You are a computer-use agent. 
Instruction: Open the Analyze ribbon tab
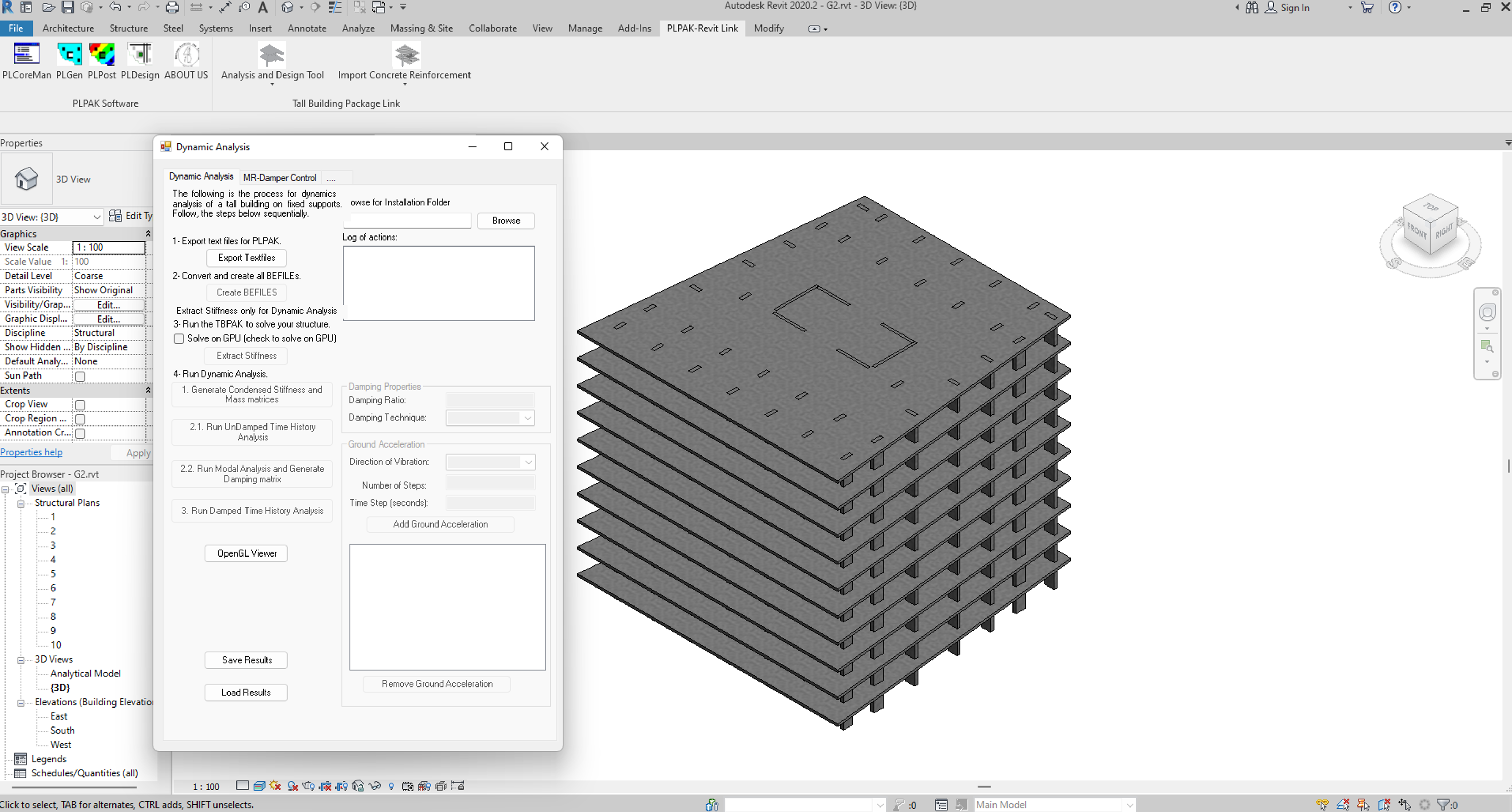tap(358, 28)
